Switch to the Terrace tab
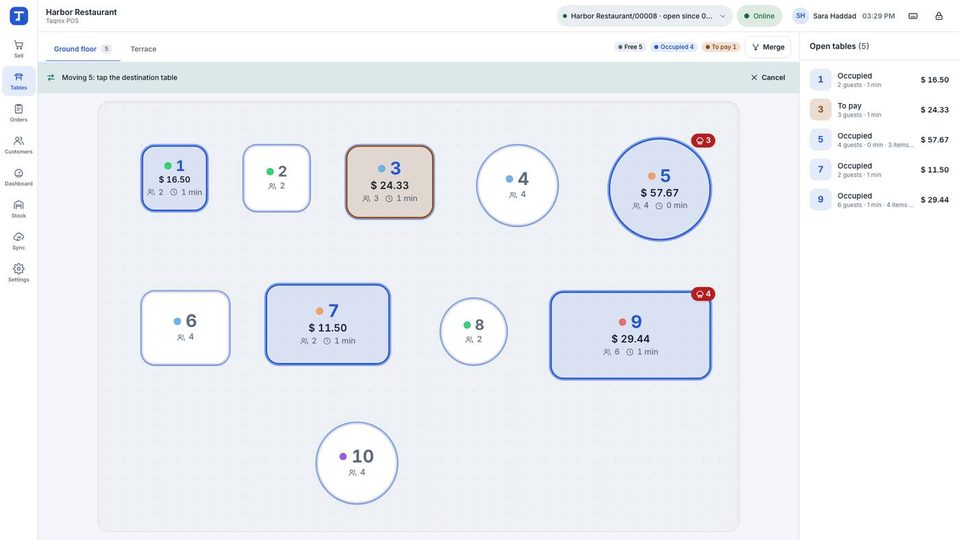Screen dimensions: 959x540 click(x=143, y=49)
